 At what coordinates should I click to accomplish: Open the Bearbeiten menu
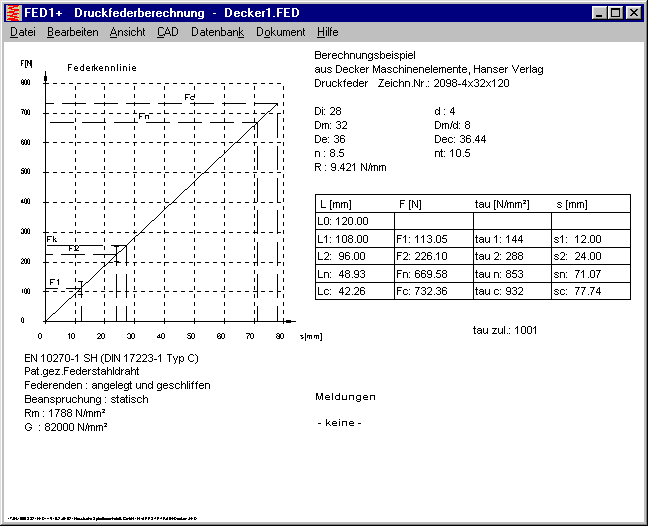coord(72,32)
